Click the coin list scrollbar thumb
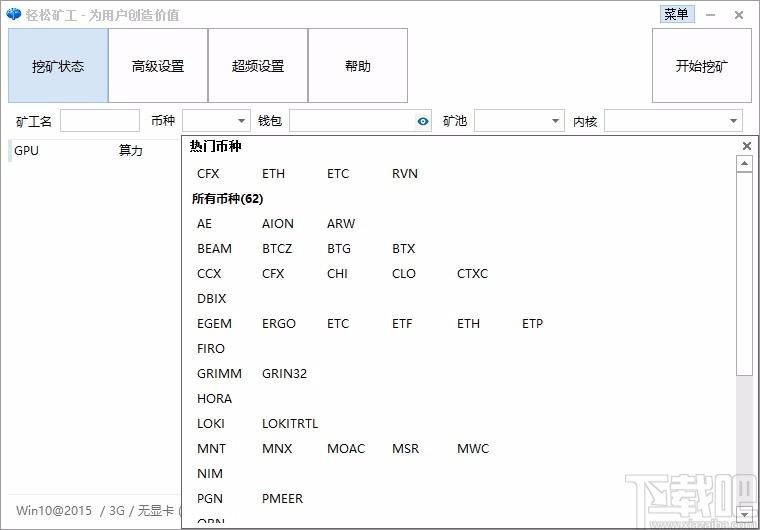This screenshot has height=530, width=760. 744,273
